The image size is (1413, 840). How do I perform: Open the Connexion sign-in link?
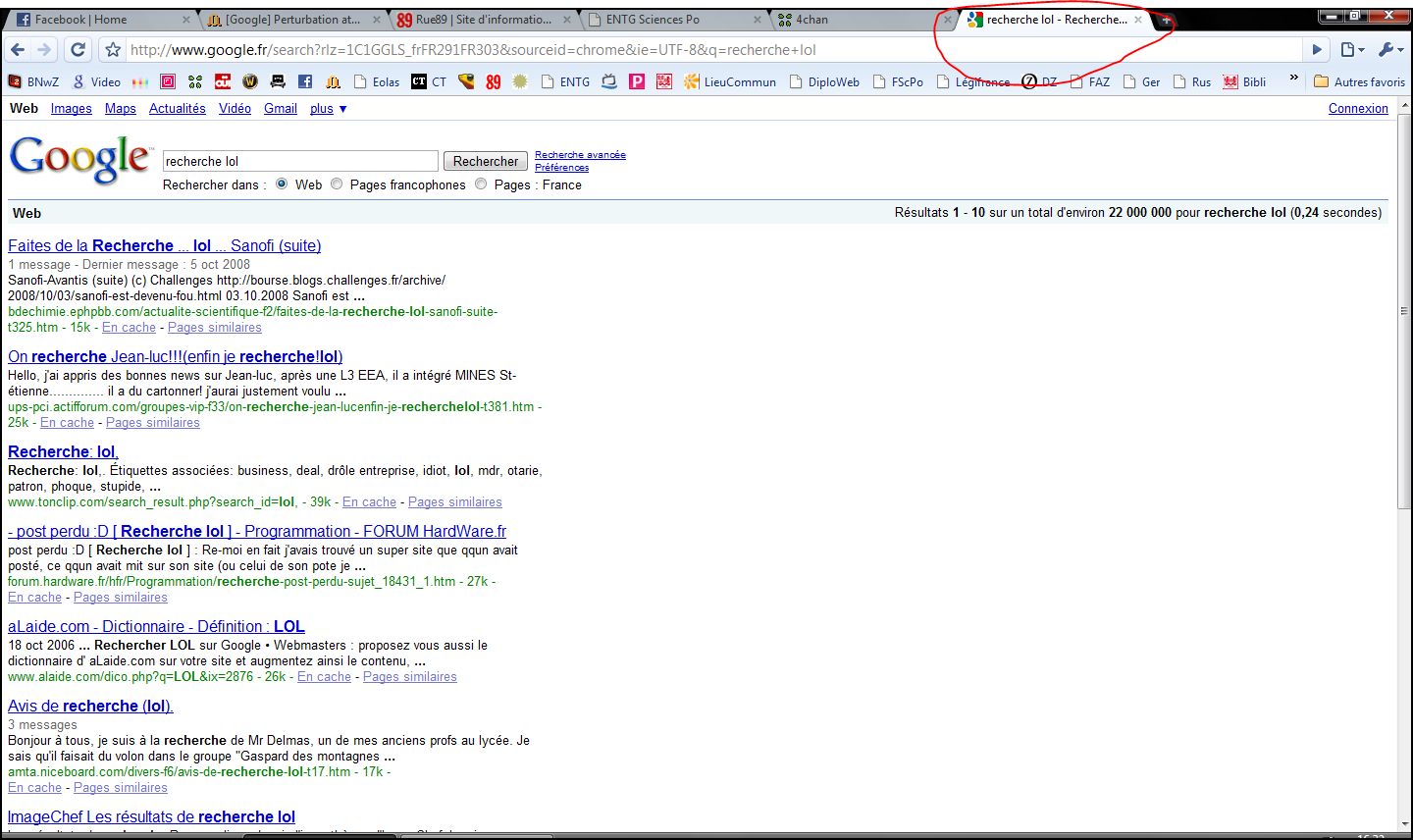pos(1358,108)
